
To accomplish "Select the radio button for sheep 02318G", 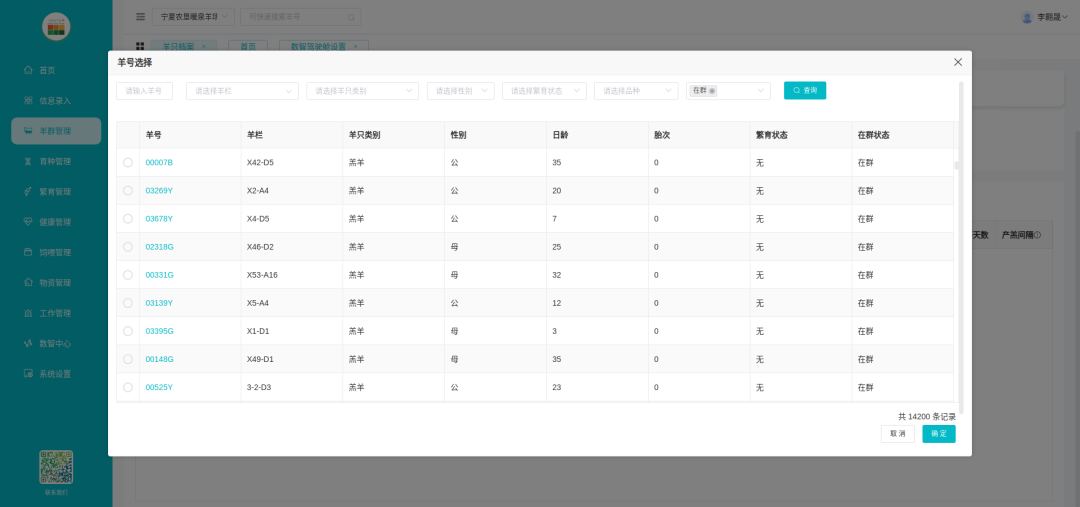I will [128, 247].
